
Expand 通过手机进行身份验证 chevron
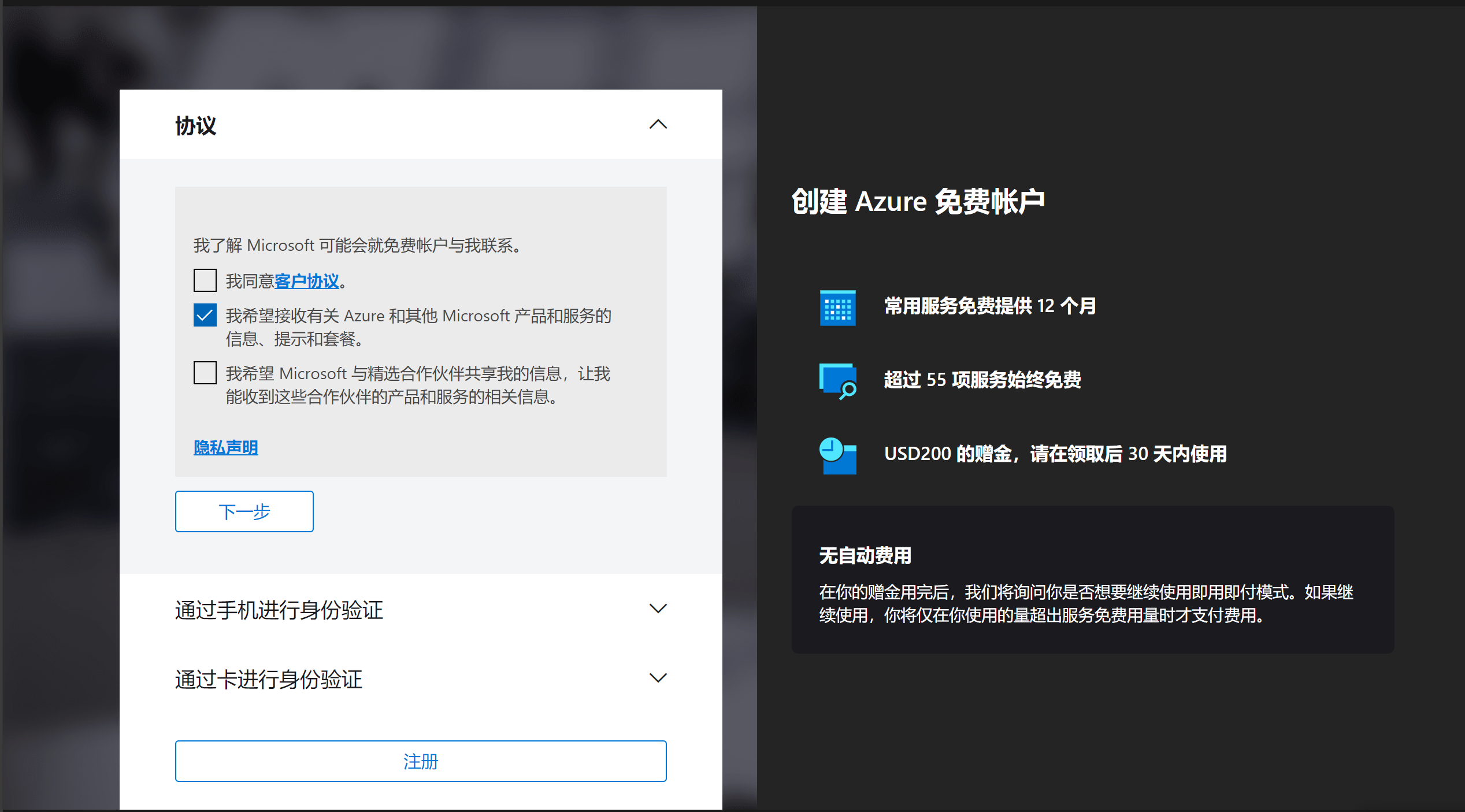click(658, 609)
